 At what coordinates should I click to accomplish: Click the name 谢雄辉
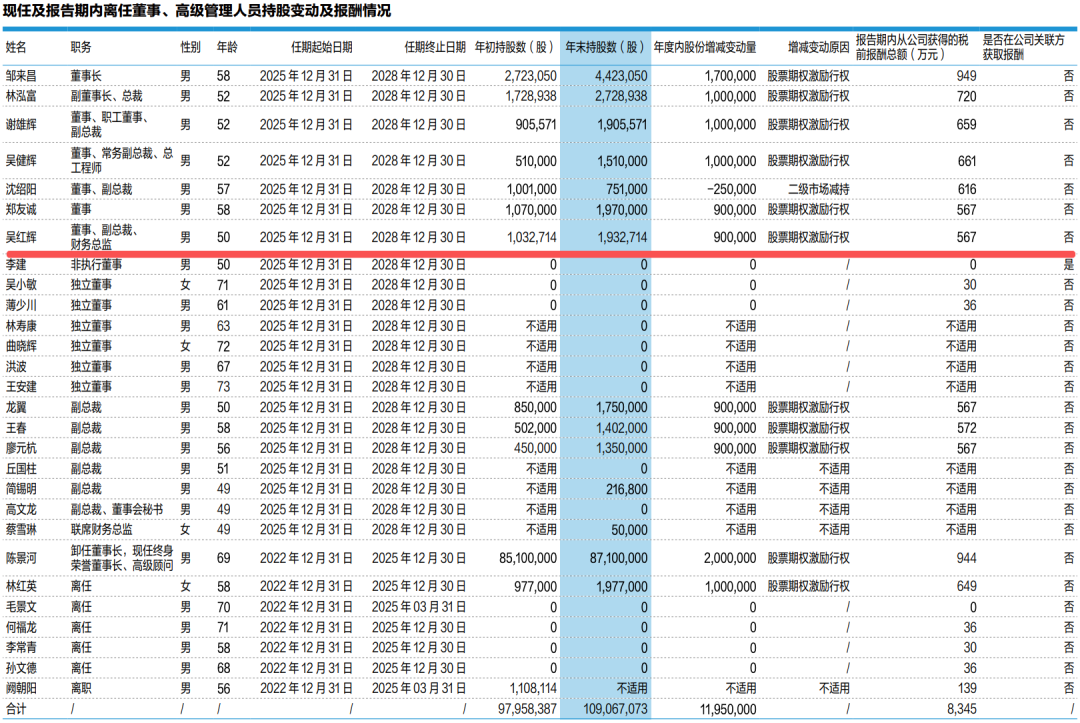pyautogui.click(x=21, y=125)
